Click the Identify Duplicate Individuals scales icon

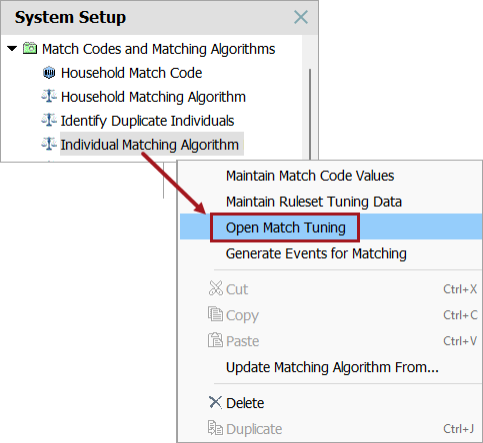(49, 120)
